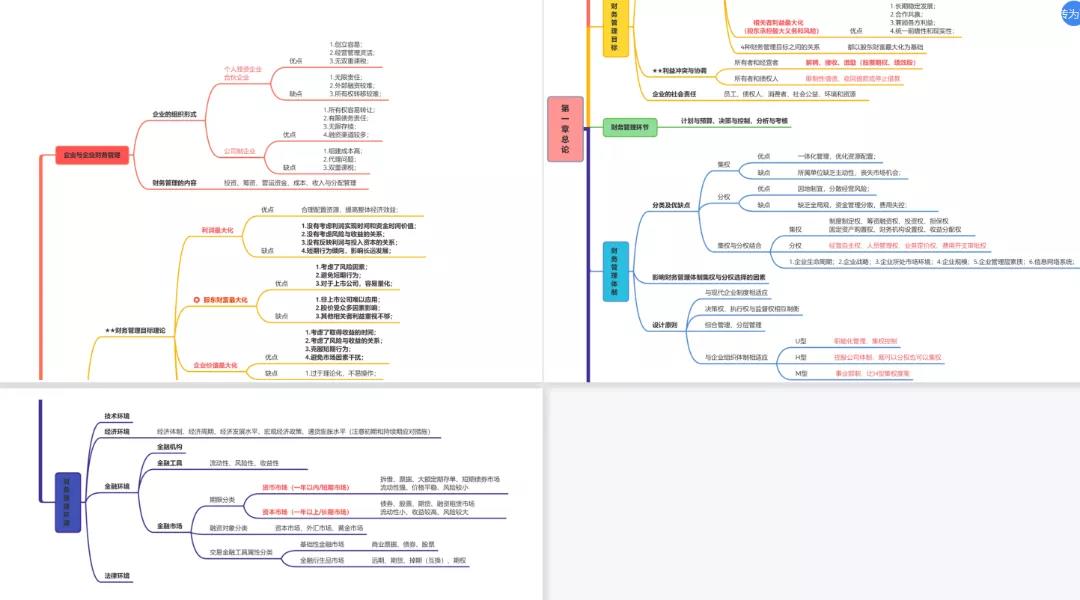The width and height of the screenshot is (1080, 600).
Task: Click '决策权、执行权与监督权相互制衡' node
Action: [x=751, y=309]
